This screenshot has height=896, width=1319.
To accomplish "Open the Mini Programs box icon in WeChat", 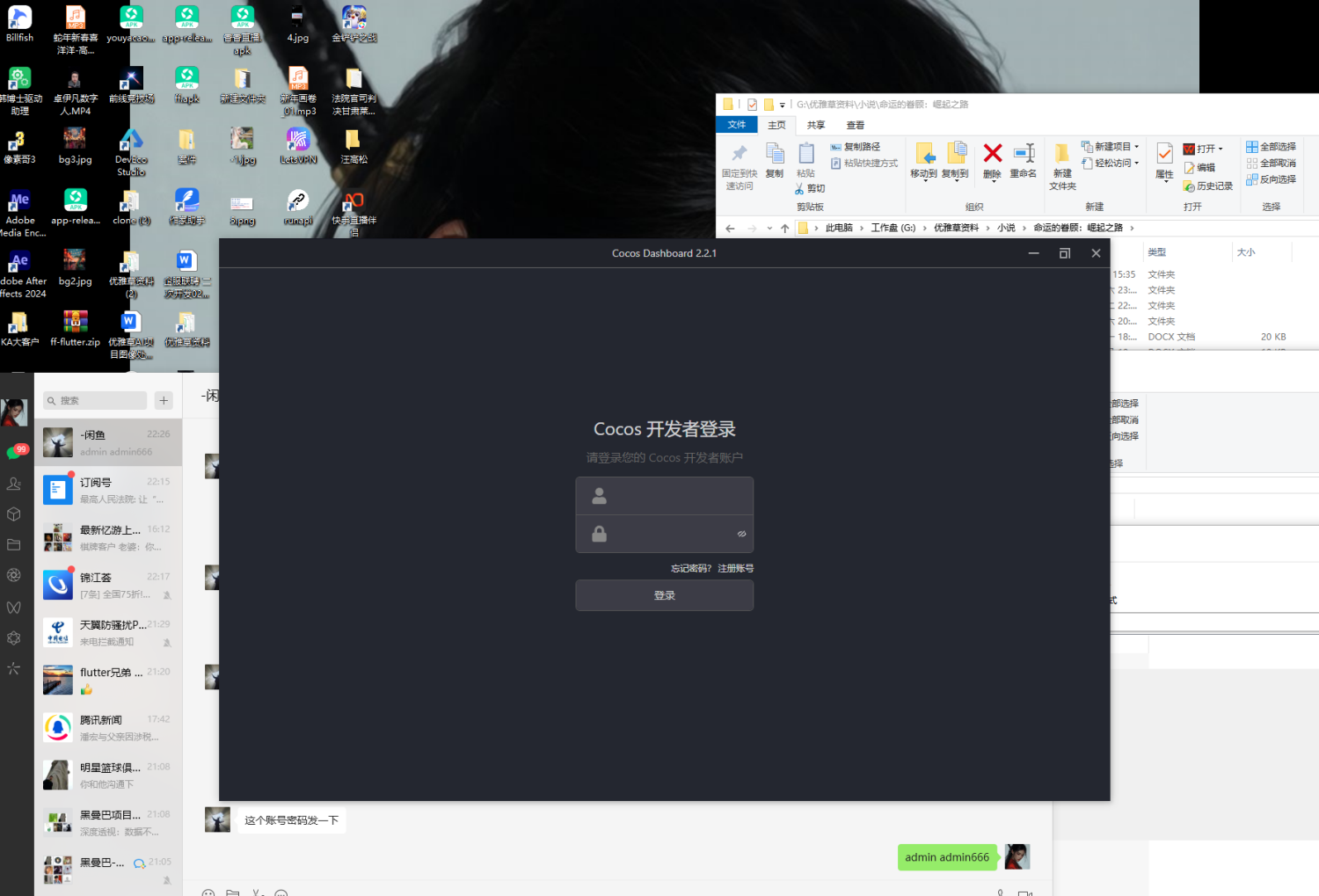I will coord(14,514).
